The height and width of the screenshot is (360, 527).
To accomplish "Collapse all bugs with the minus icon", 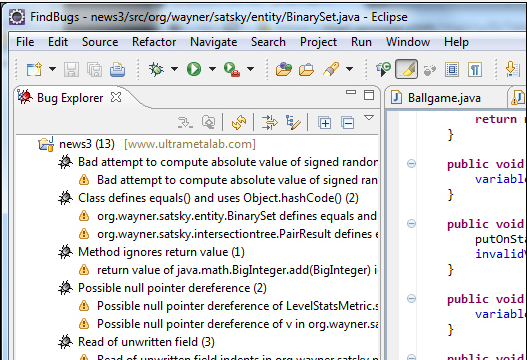I will tap(347, 123).
